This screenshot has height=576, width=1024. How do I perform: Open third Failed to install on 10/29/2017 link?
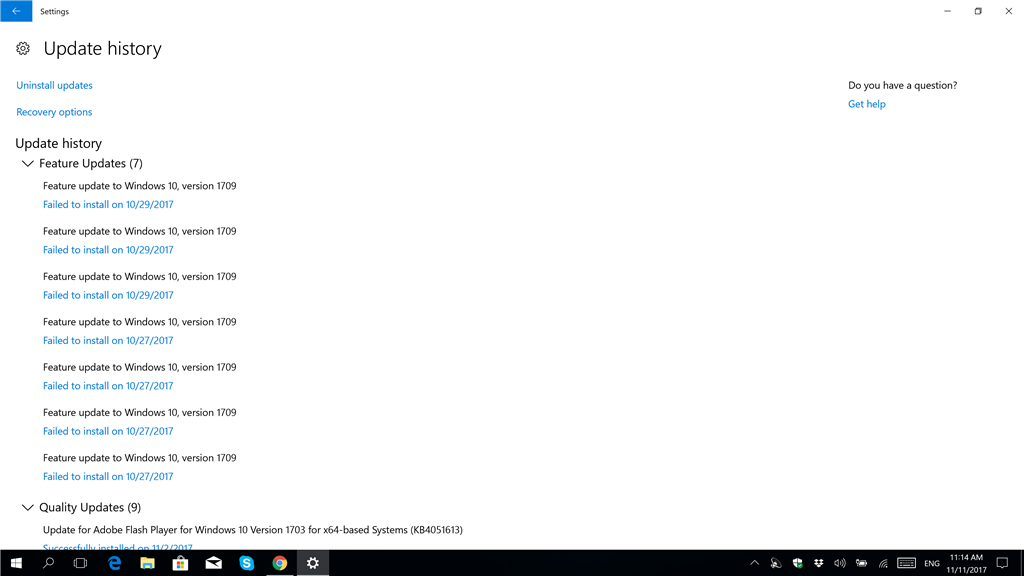[x=108, y=295]
